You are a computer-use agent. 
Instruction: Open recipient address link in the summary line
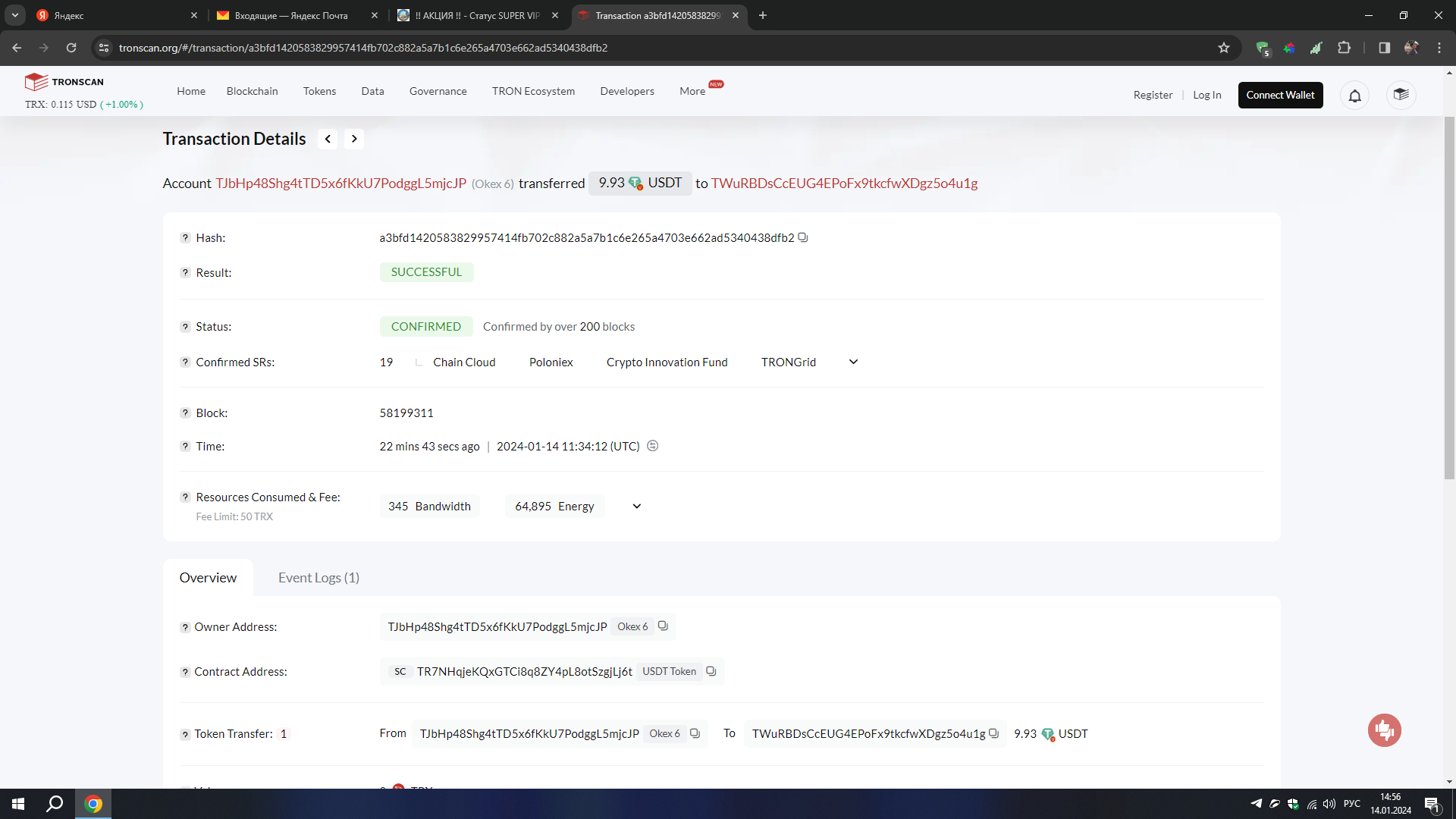[844, 184]
